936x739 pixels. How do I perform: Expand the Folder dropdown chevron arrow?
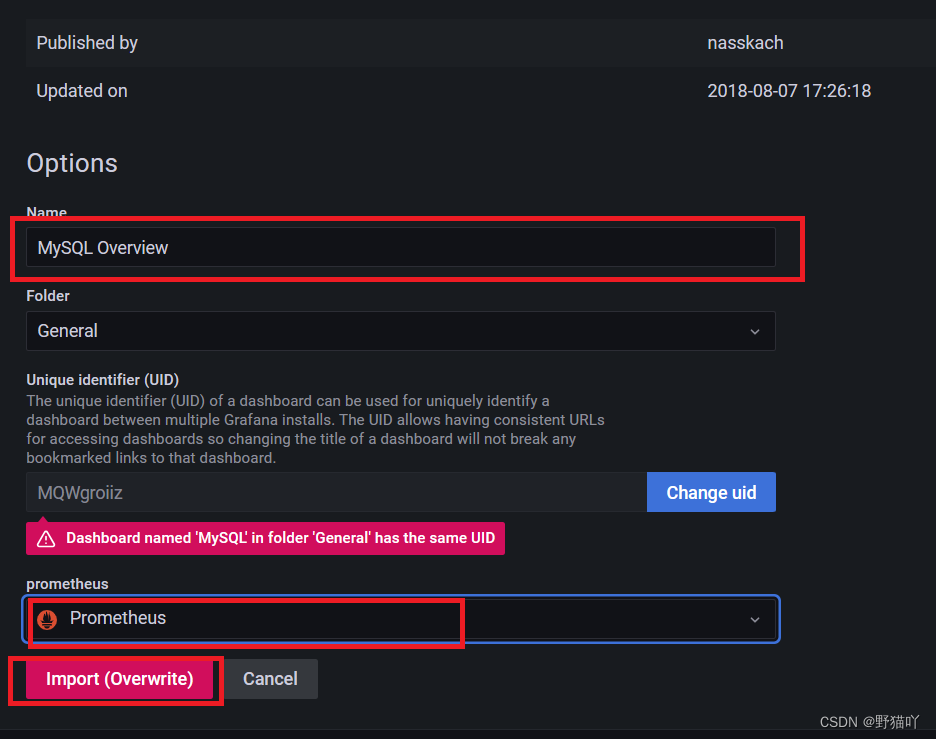pyautogui.click(x=755, y=331)
